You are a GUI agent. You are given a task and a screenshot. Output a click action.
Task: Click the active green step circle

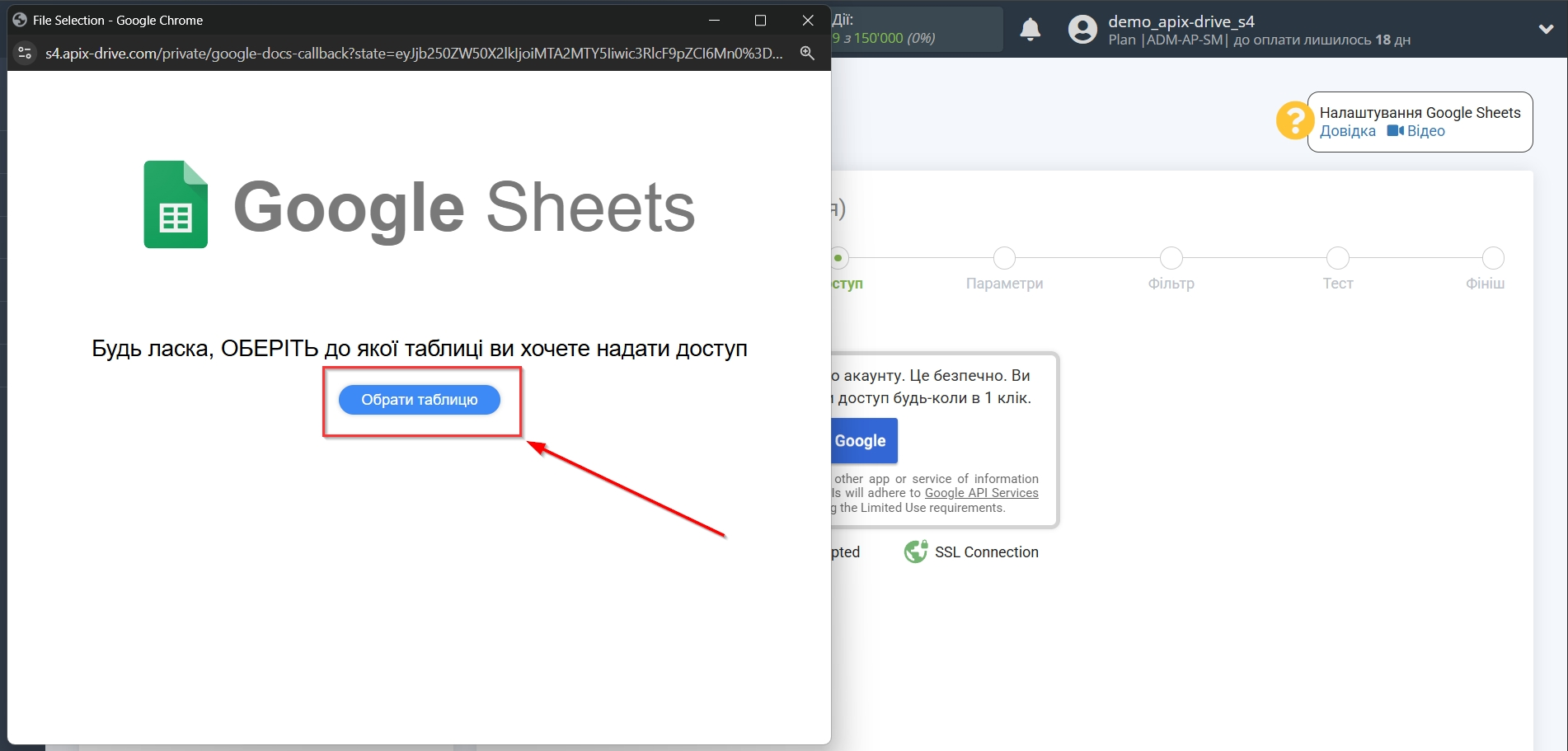[838, 258]
